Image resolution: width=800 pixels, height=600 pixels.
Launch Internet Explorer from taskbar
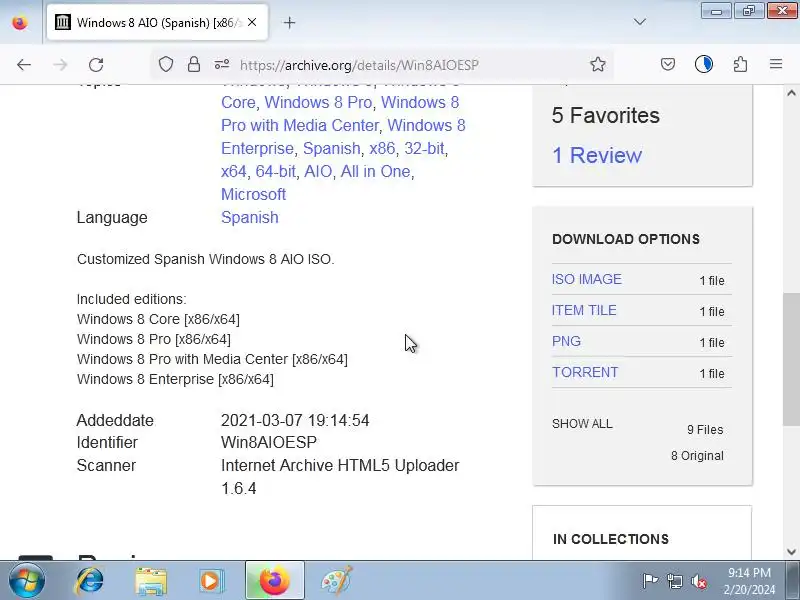click(x=89, y=581)
